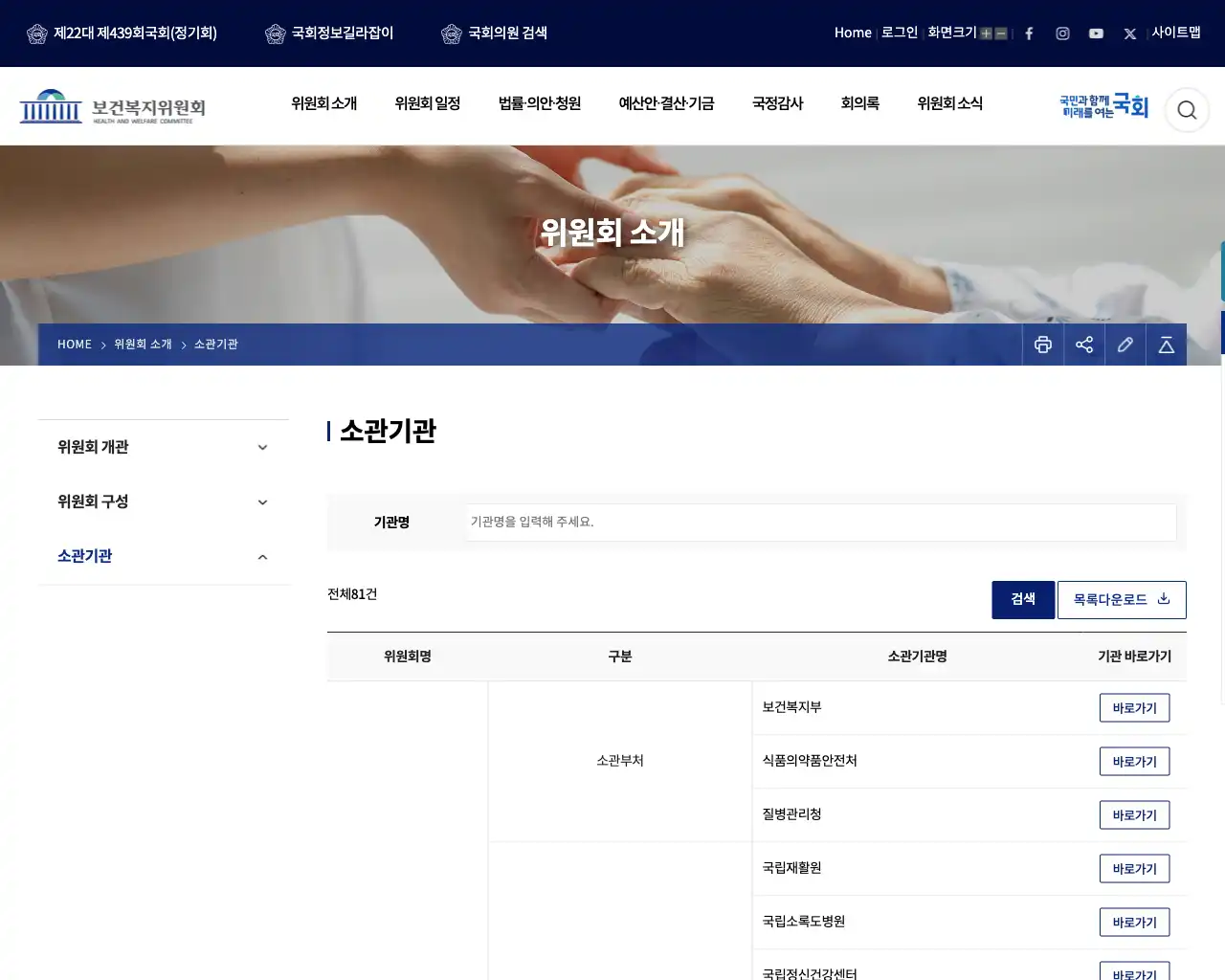Viewport: 1225px width, 980px height.
Task: Click 바로가기 for 국립재활원
Action: pos(1135,869)
